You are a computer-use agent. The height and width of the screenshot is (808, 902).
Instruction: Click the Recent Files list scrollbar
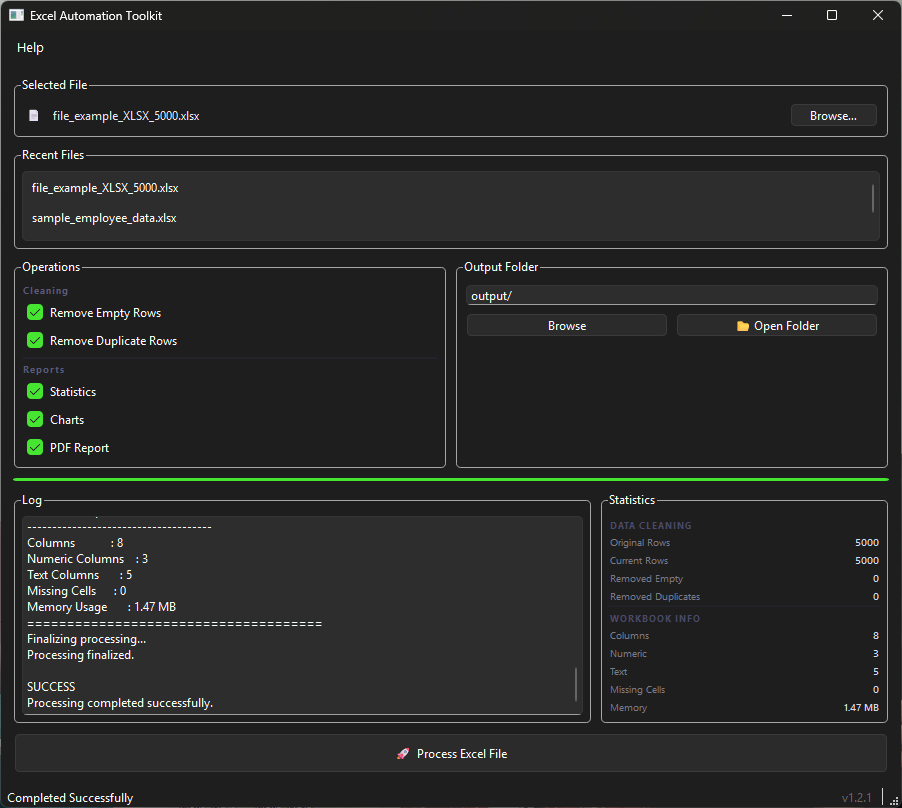tap(873, 198)
